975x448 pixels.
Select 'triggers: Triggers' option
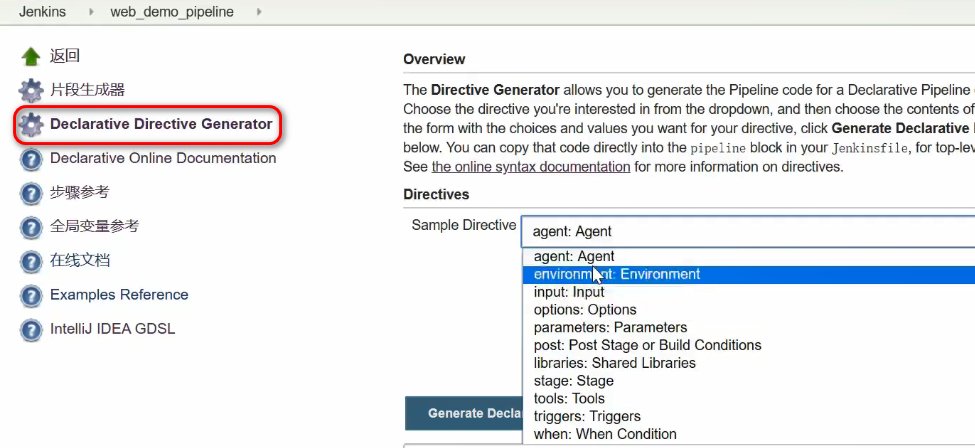[x=748, y=416]
